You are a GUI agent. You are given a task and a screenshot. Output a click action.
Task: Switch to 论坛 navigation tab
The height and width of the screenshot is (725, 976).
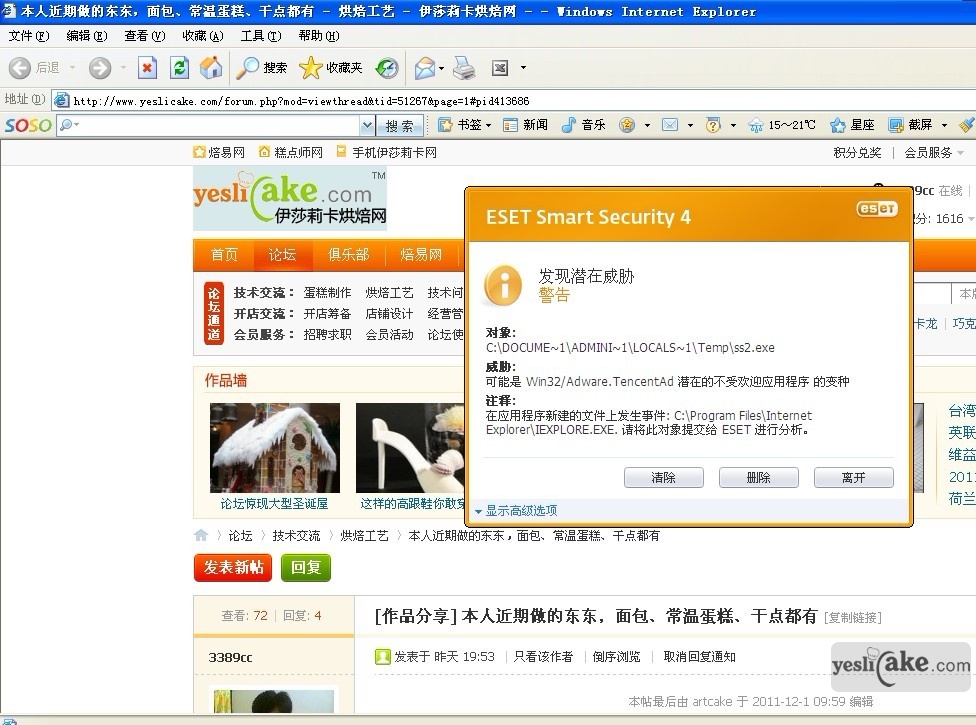click(282, 255)
